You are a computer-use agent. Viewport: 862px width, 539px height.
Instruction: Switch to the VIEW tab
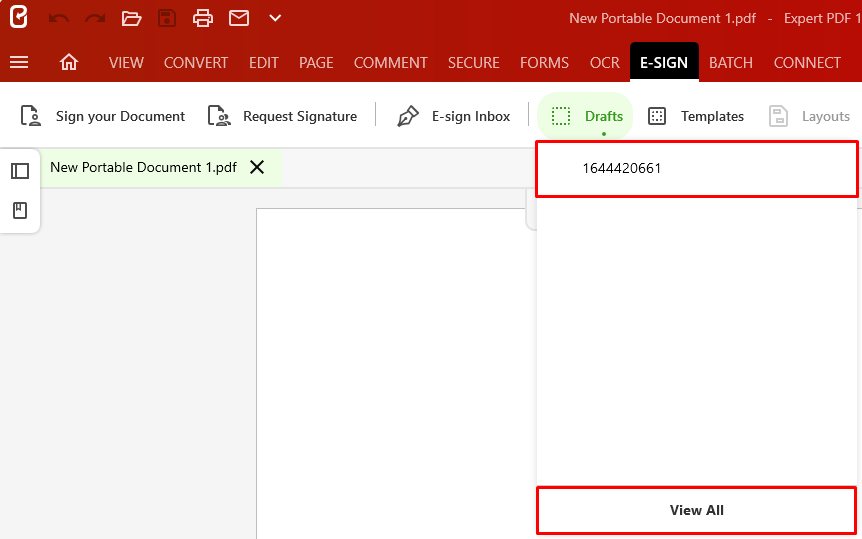[126, 63]
